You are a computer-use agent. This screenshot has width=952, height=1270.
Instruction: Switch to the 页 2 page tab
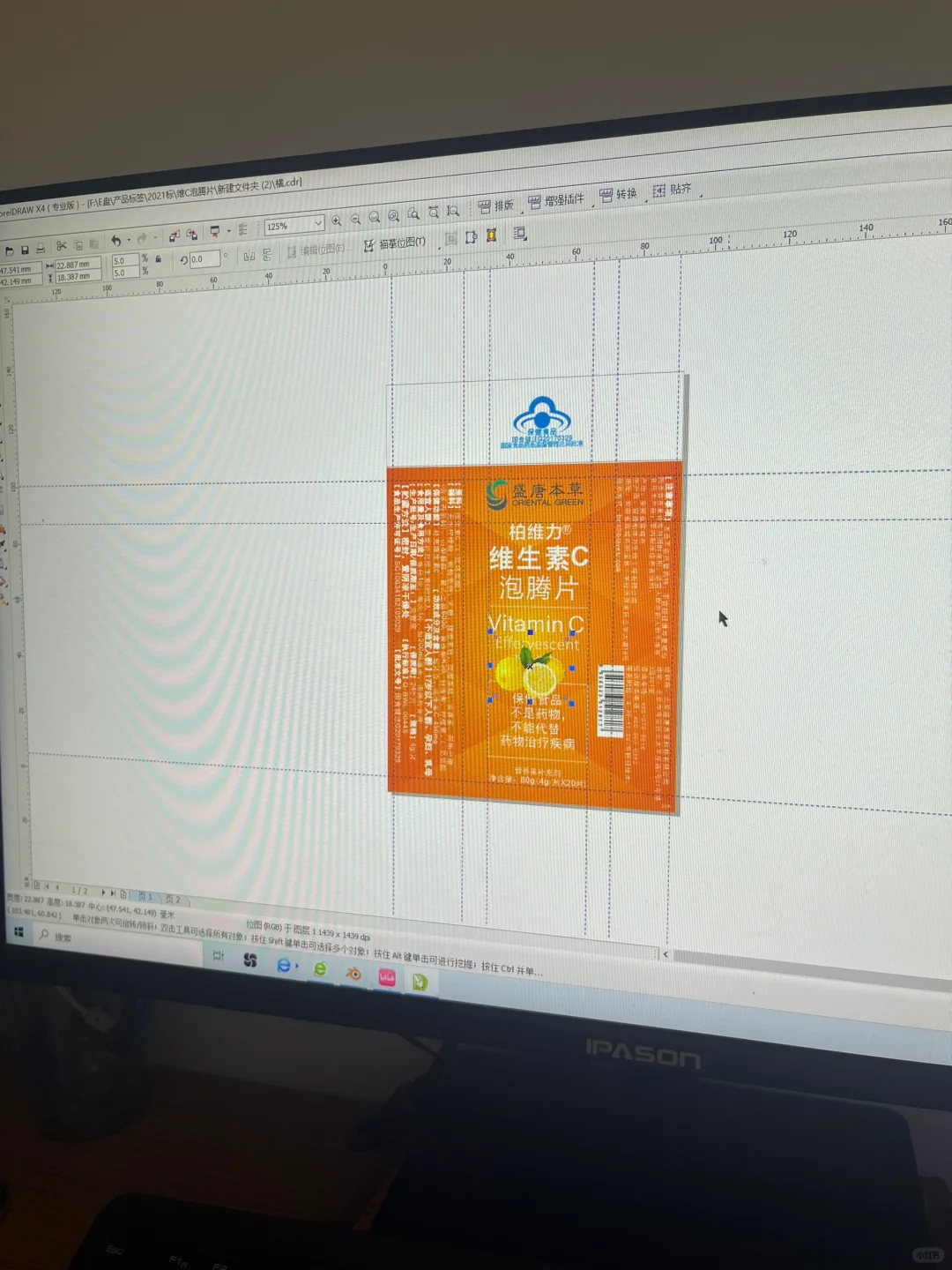173,900
